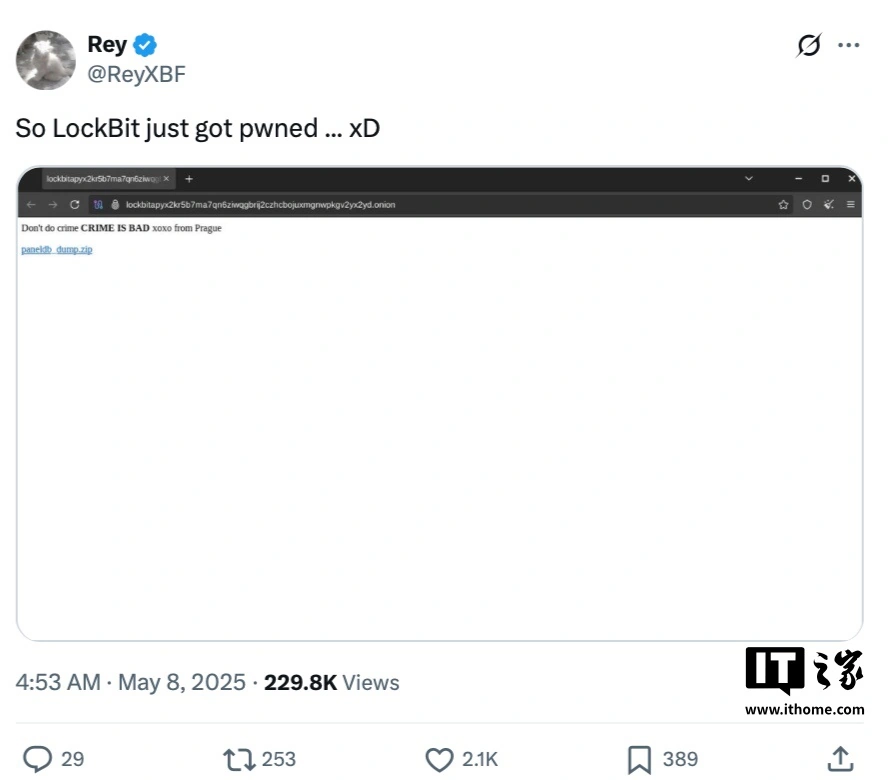Click the onion URL address bar

pos(400,205)
